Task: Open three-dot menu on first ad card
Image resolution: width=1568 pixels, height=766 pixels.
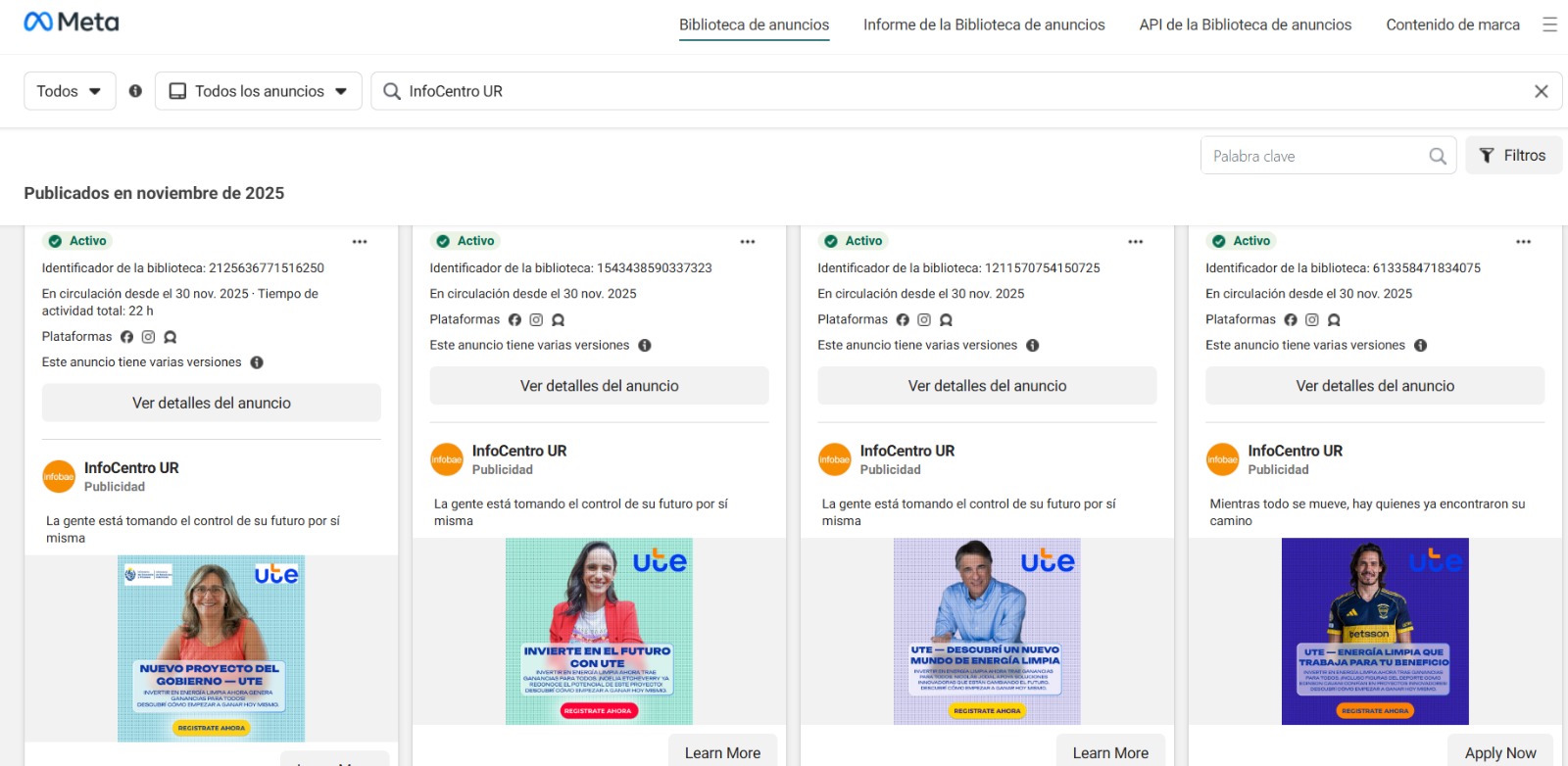Action: coord(360,242)
